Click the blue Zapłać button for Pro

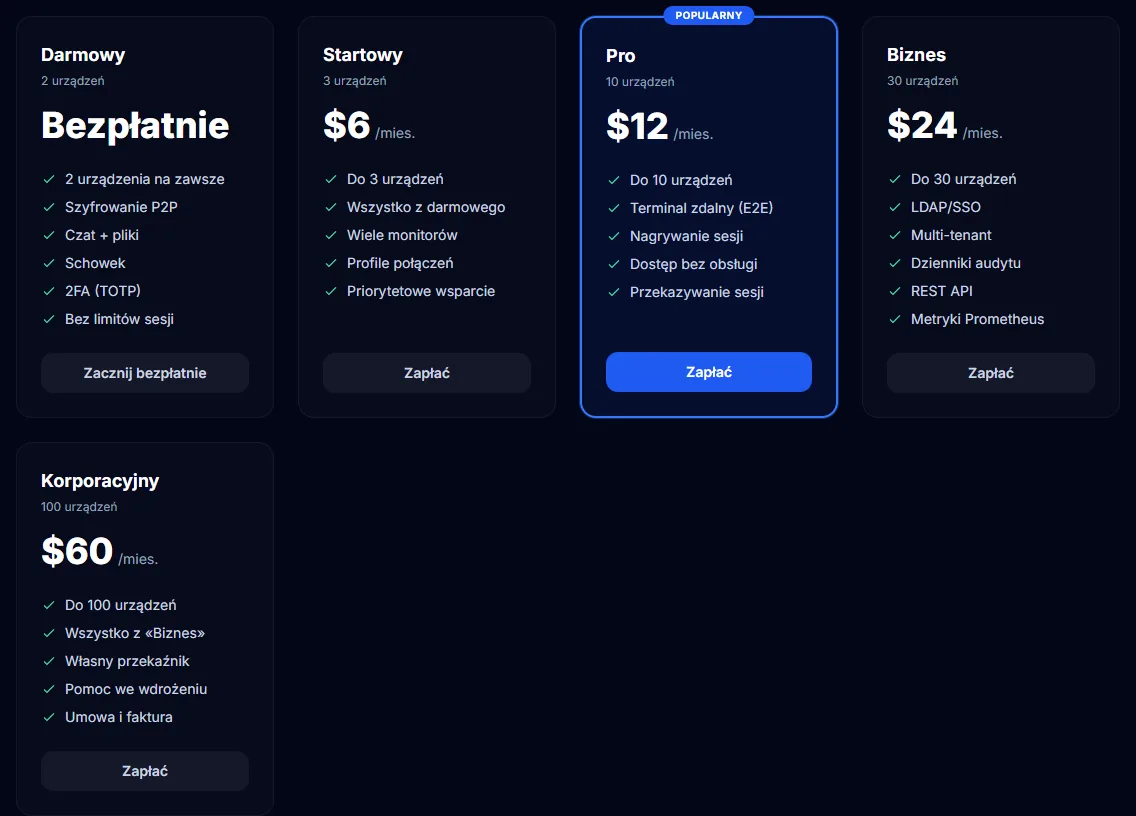tap(709, 372)
